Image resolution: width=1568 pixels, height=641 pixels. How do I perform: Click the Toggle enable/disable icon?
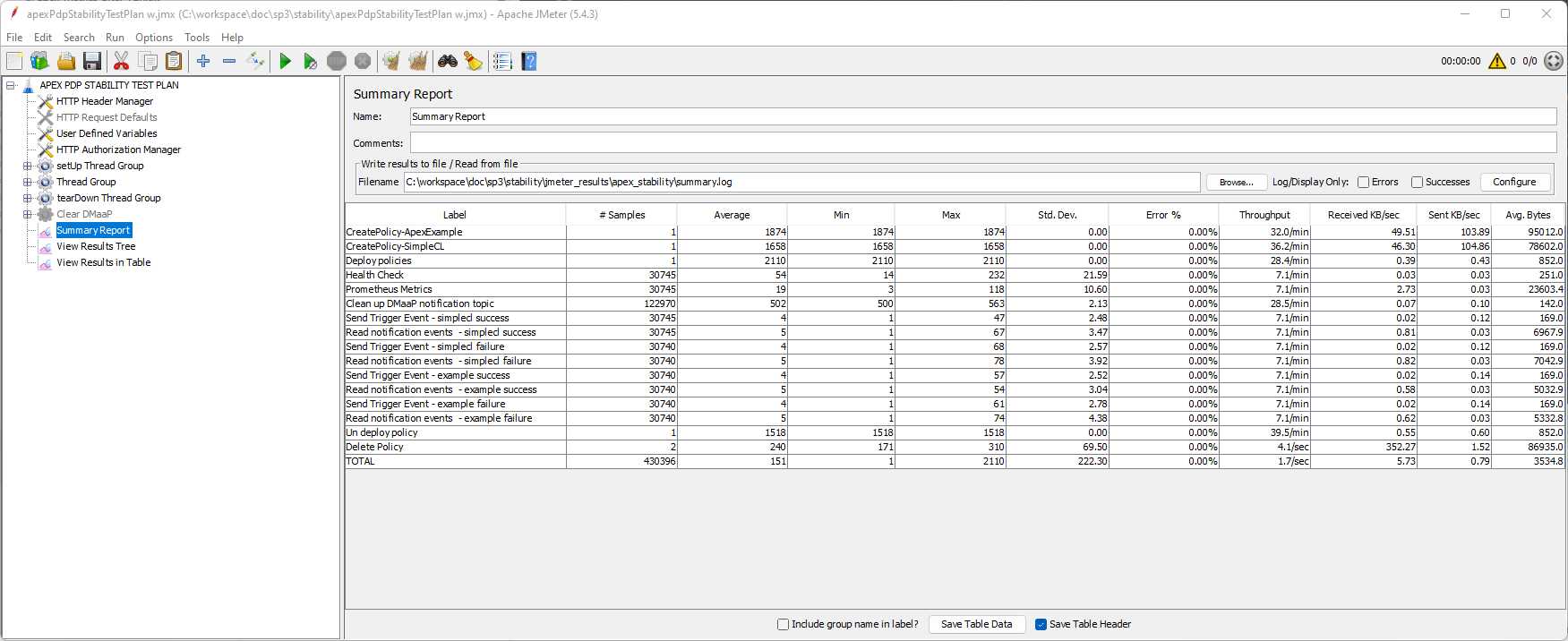(255, 61)
